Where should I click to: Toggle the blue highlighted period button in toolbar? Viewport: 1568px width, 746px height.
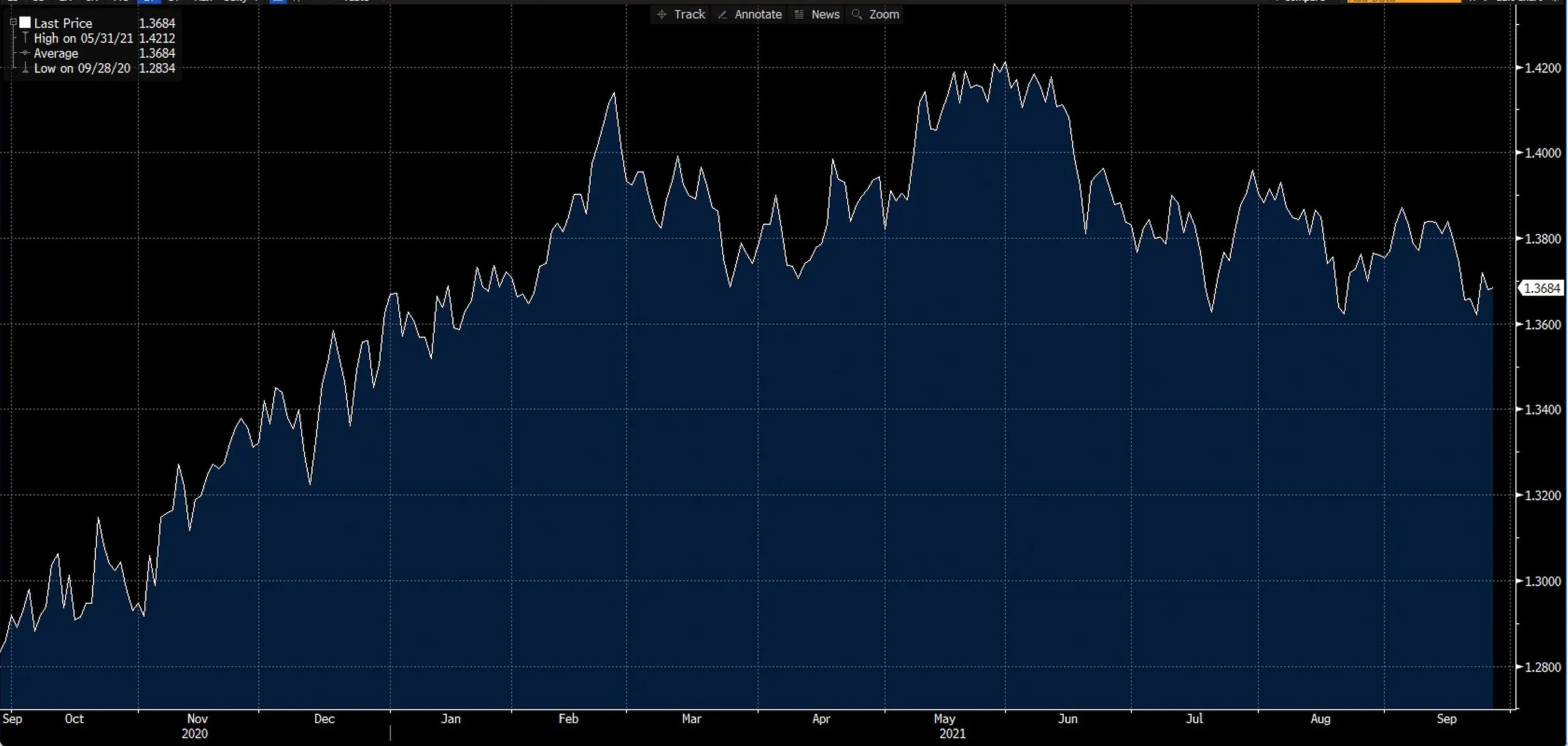pyautogui.click(x=149, y=2)
